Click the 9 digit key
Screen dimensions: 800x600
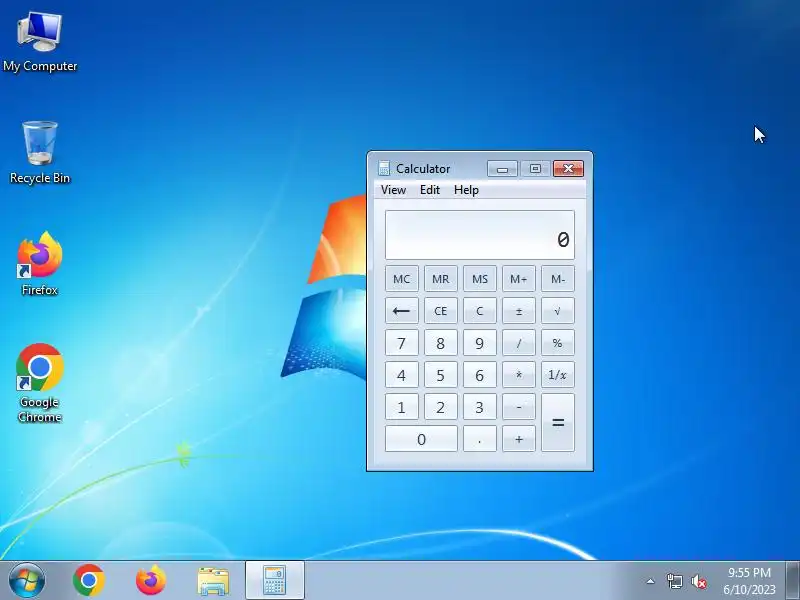point(480,343)
